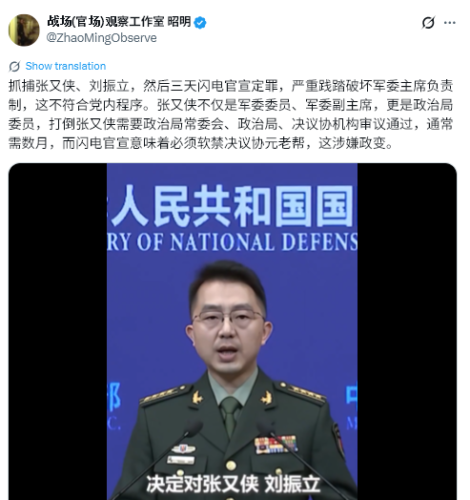
Task: Click the right black letterbox of video
Action: tap(407, 332)
